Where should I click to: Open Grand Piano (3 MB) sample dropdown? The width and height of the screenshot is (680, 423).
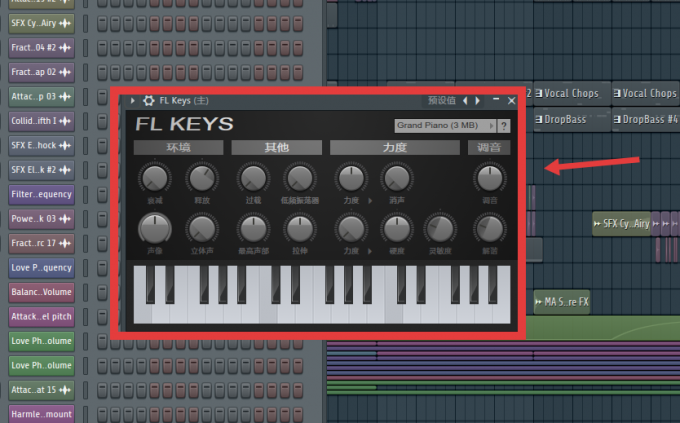tap(445, 125)
